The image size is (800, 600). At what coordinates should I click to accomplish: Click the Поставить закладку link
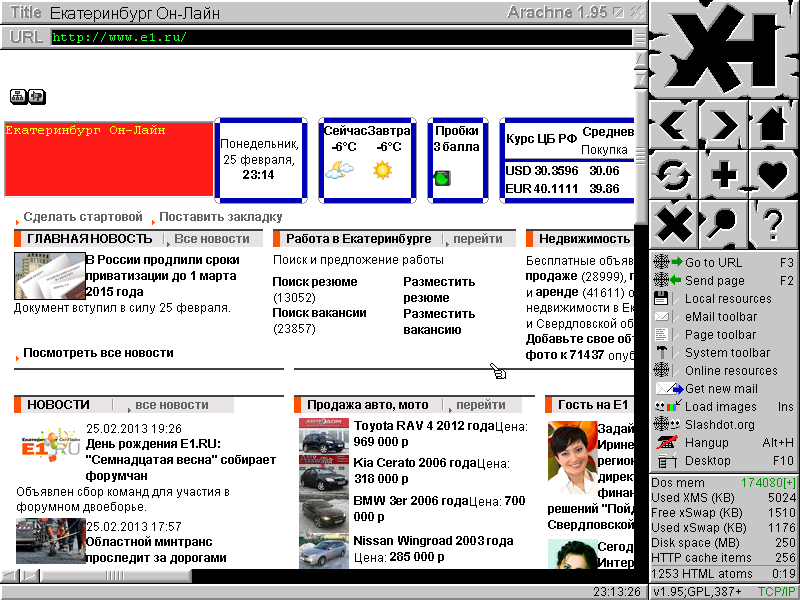(x=220, y=217)
